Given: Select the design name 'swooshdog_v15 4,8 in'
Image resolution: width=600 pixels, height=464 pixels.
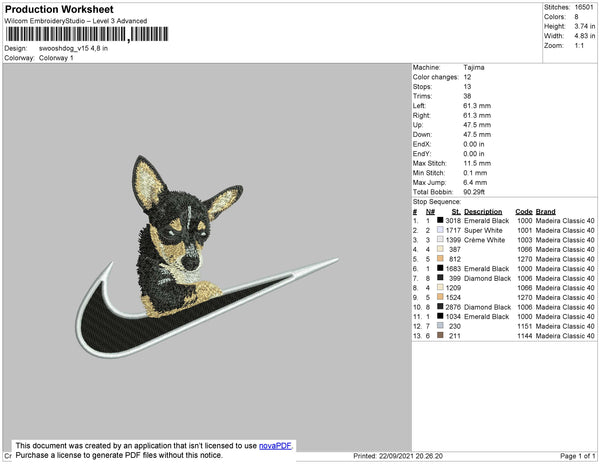Looking at the screenshot, I should coord(73,49).
